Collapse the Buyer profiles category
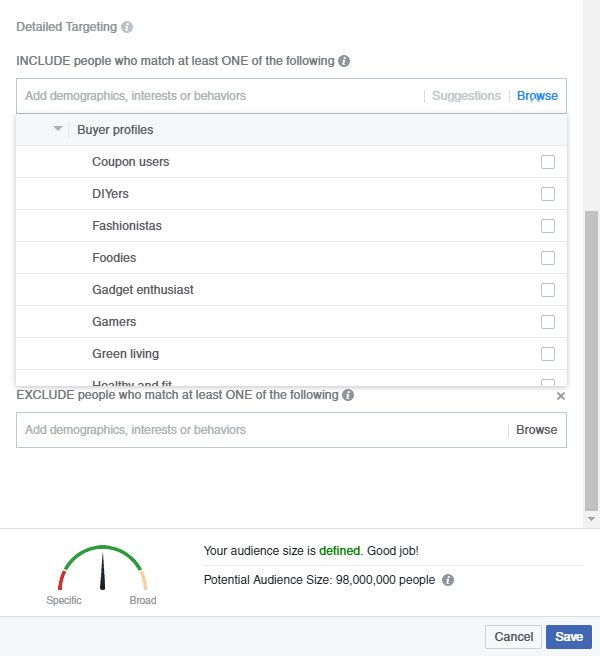The image size is (600, 656). tap(58, 130)
